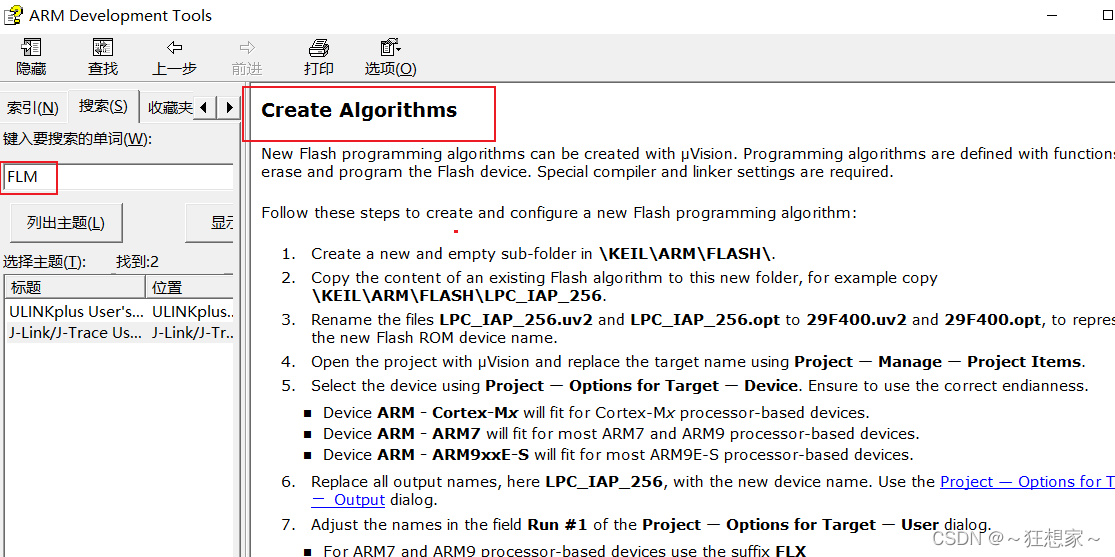Select the ULINKplus User's topic row
1115x557 pixels.
[x=119, y=312]
